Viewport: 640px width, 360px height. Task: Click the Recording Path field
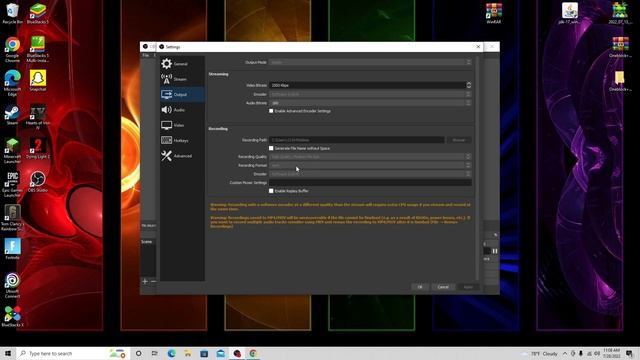(357, 140)
